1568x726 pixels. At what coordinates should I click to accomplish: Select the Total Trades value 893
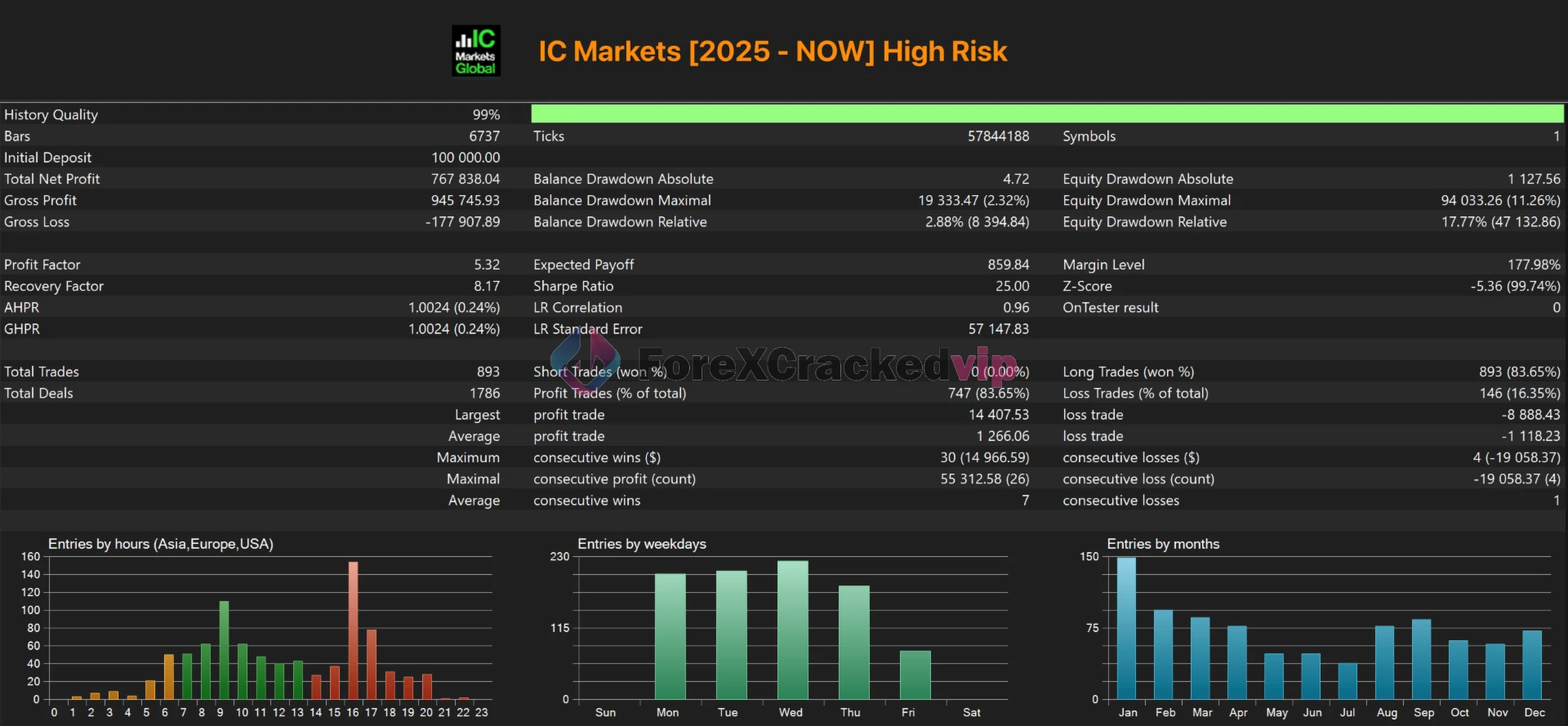click(x=488, y=372)
